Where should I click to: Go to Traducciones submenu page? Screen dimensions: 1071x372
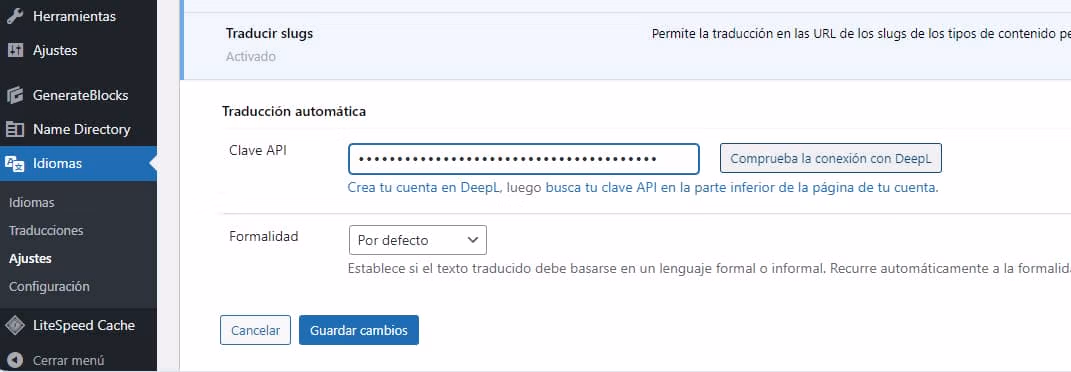(46, 231)
